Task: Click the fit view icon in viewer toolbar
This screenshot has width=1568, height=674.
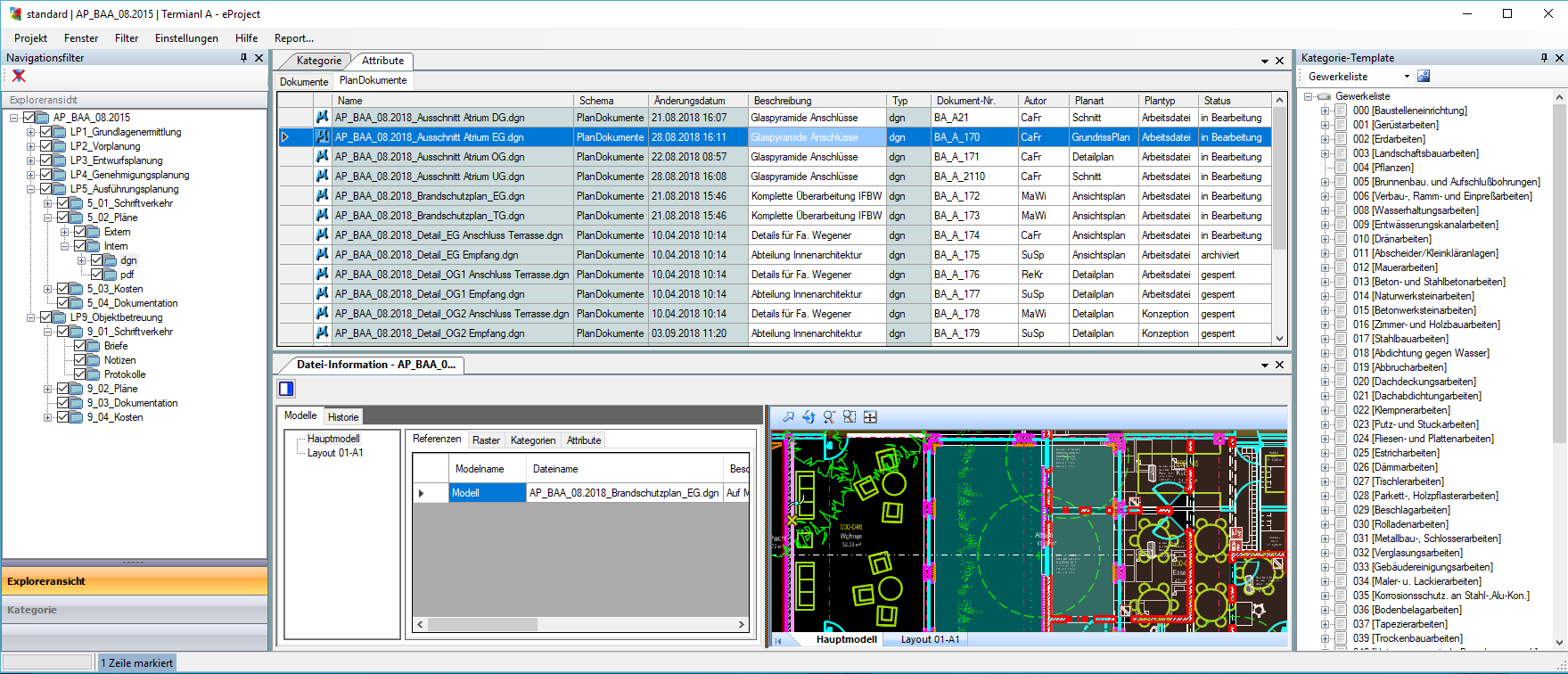Action: 870,416
